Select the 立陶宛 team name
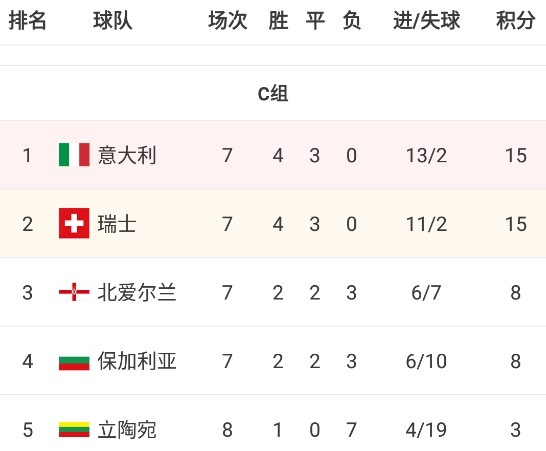The image size is (546, 451). 127,429
